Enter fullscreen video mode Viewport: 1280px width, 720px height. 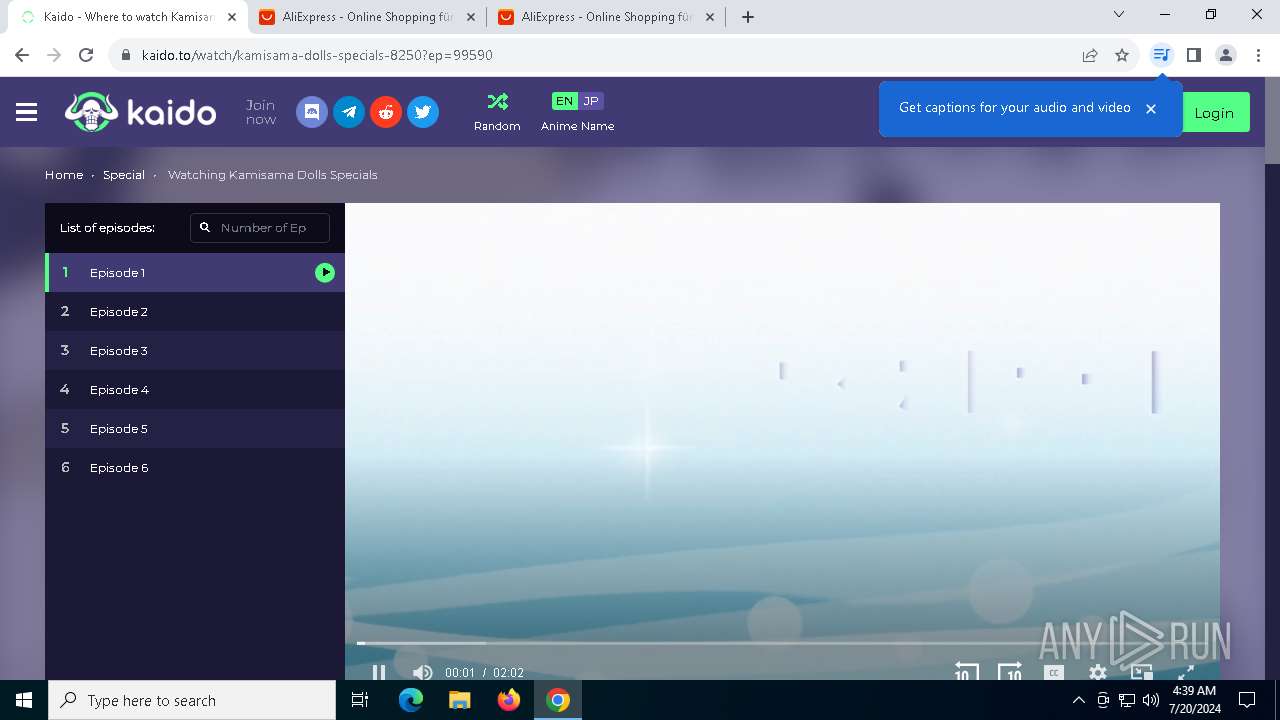tap(1186, 673)
